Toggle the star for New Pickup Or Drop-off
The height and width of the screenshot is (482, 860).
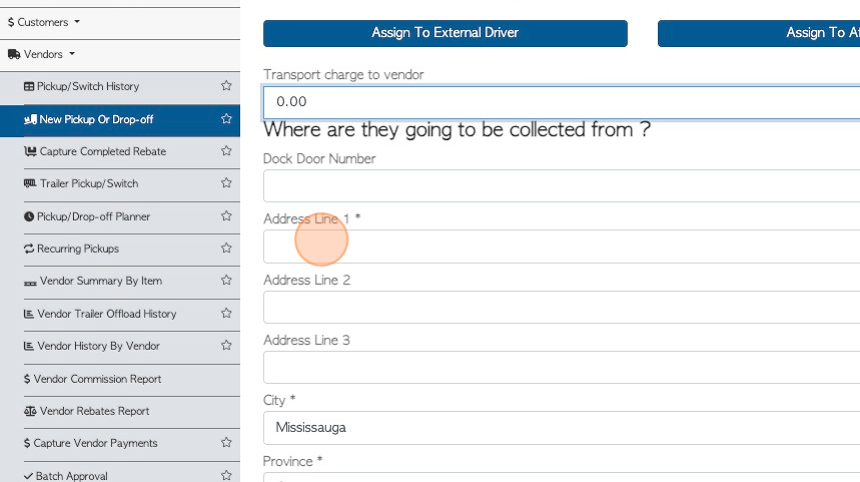[x=226, y=118]
